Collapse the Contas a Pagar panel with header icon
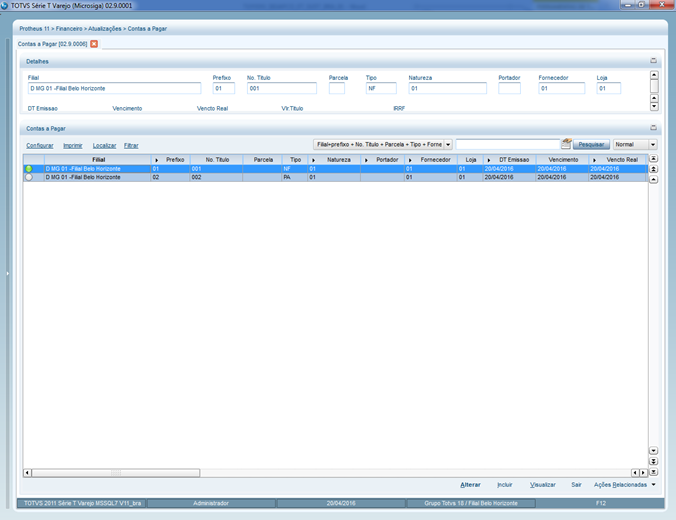This screenshot has width=676, height=520. 653,128
